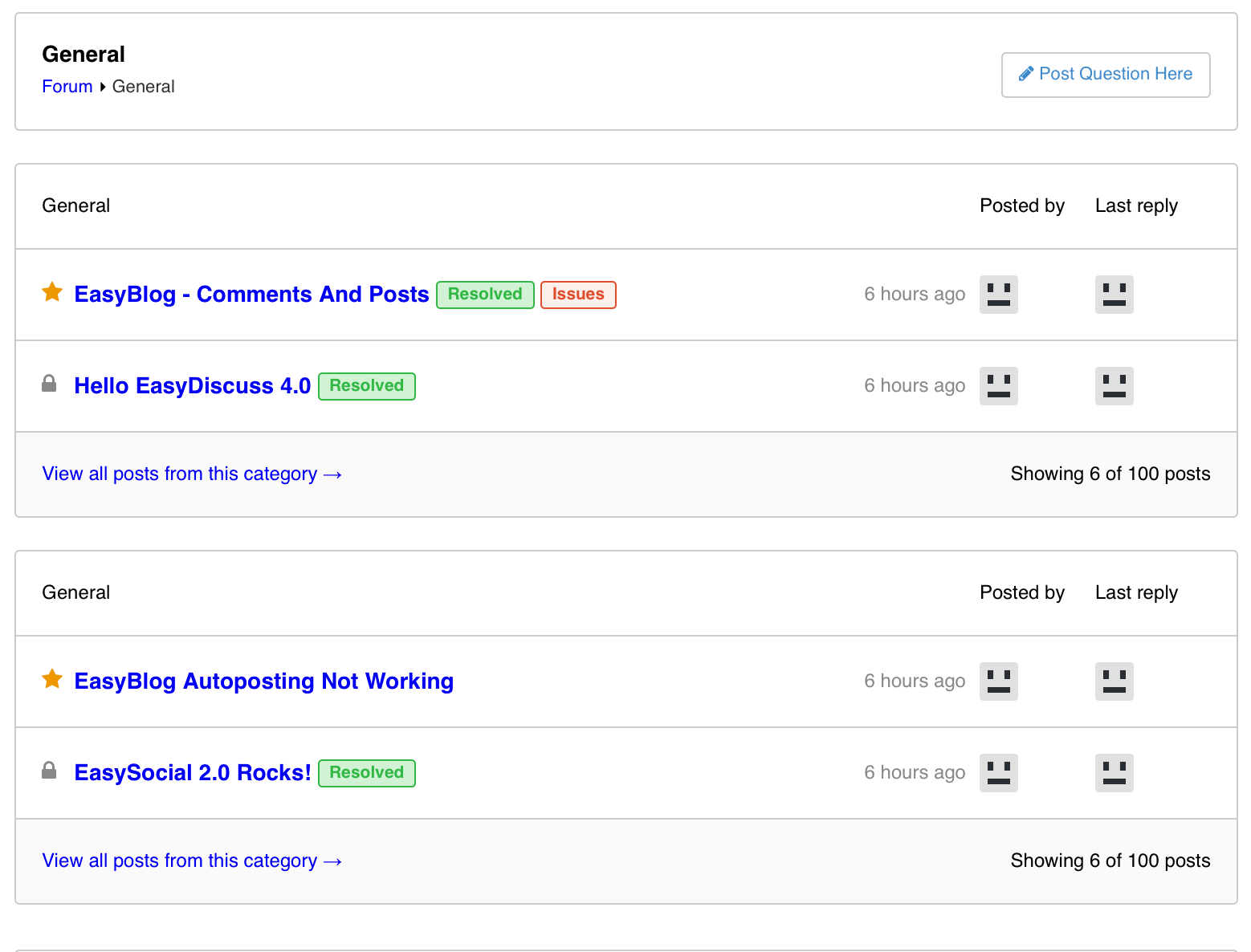This screenshot has width=1251, height=952.
Task: Open the EasyBlog - Comments And Posts thread
Action: point(251,295)
